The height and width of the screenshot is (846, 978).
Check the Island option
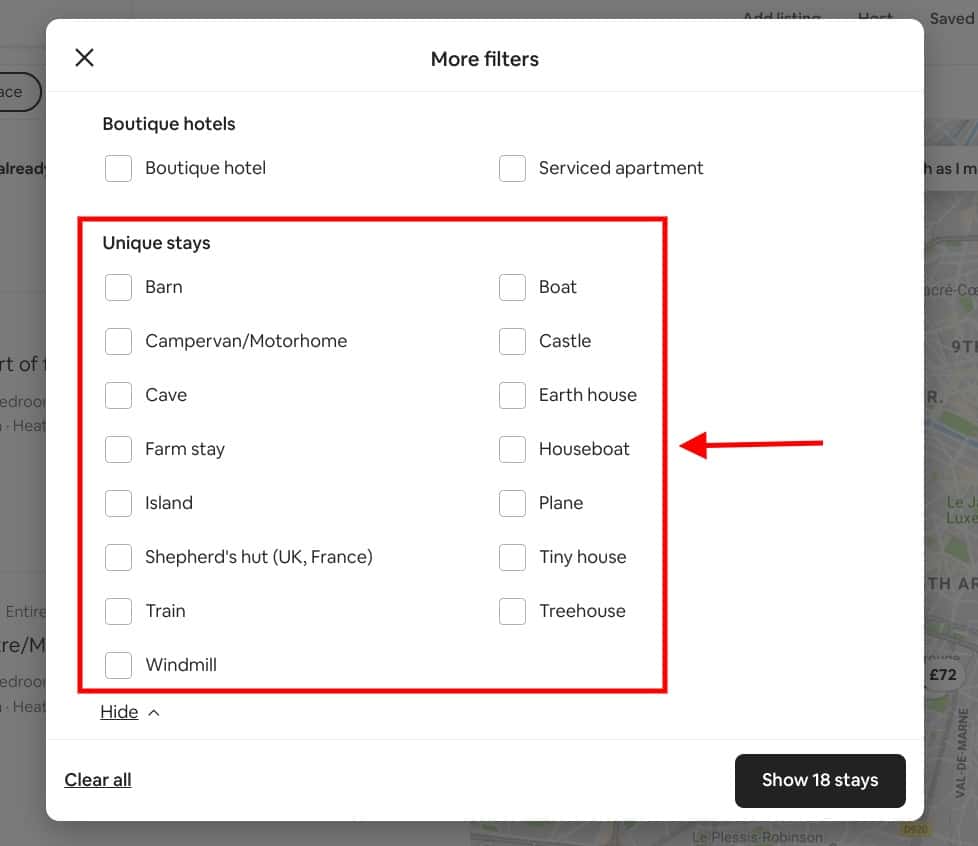pyautogui.click(x=118, y=503)
